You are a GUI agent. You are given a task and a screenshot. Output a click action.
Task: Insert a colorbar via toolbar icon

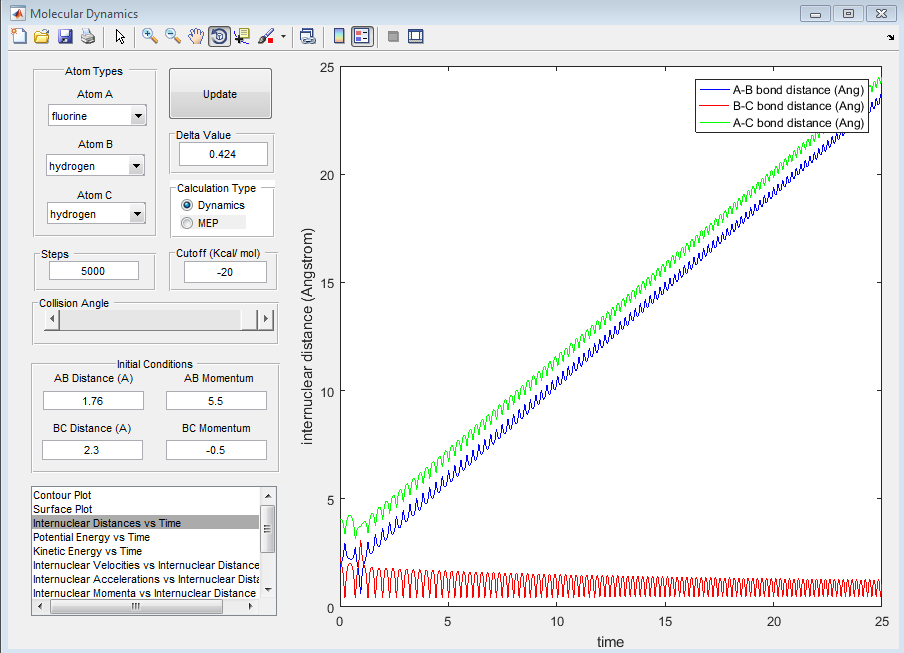[x=339, y=37]
